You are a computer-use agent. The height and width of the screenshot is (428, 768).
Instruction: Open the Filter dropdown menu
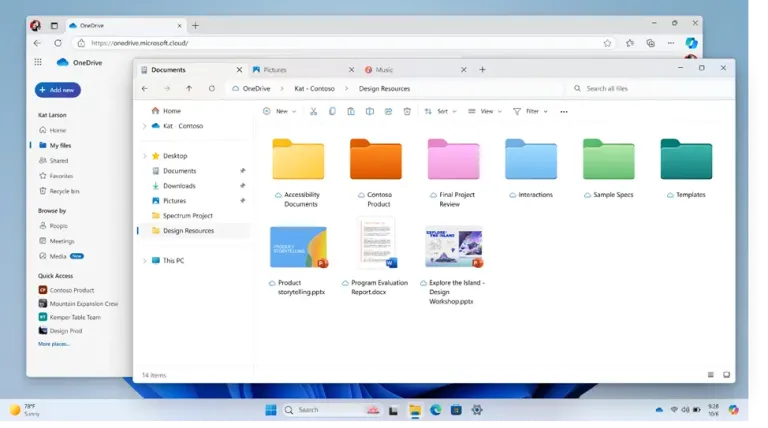(x=530, y=112)
